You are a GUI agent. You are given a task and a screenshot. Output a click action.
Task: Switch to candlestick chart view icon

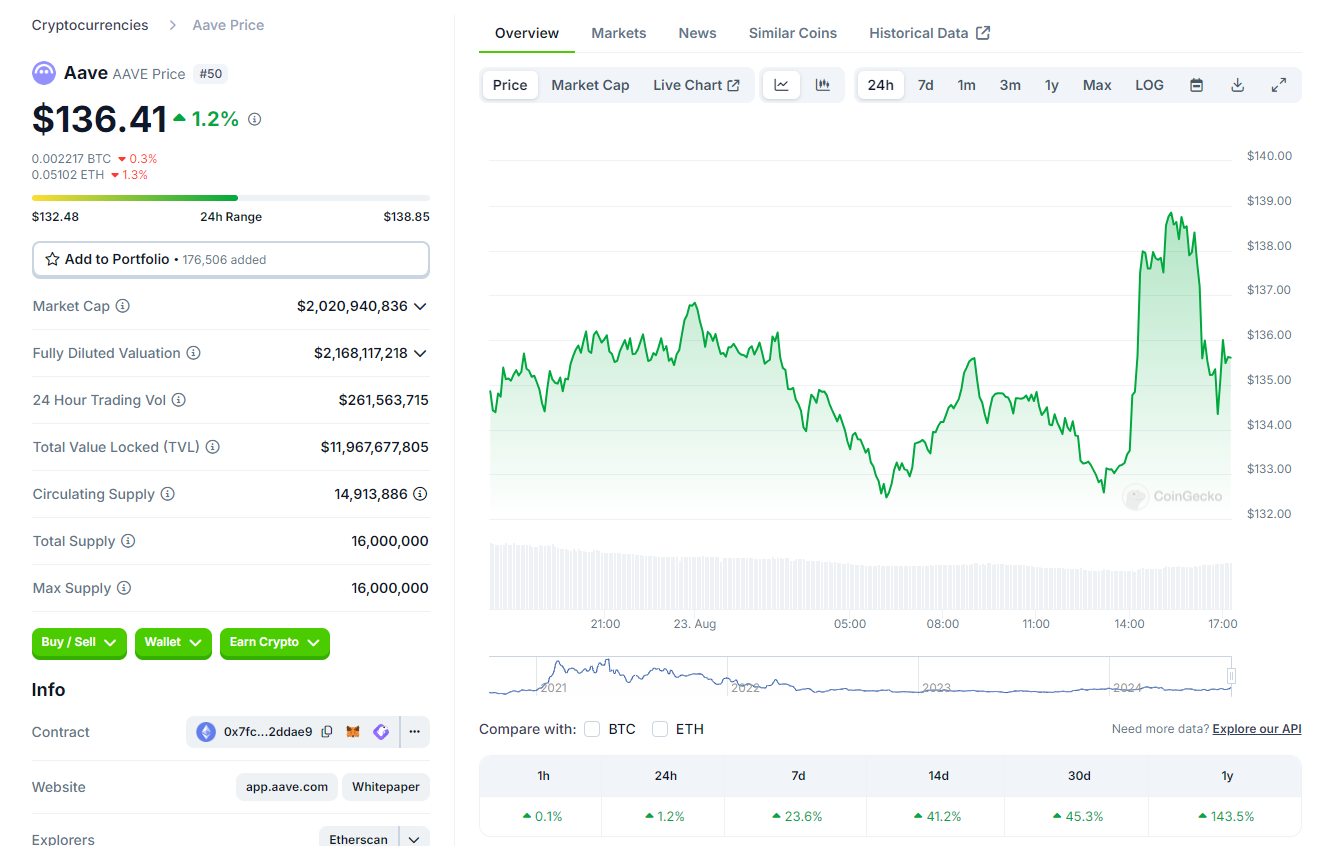[x=823, y=85]
